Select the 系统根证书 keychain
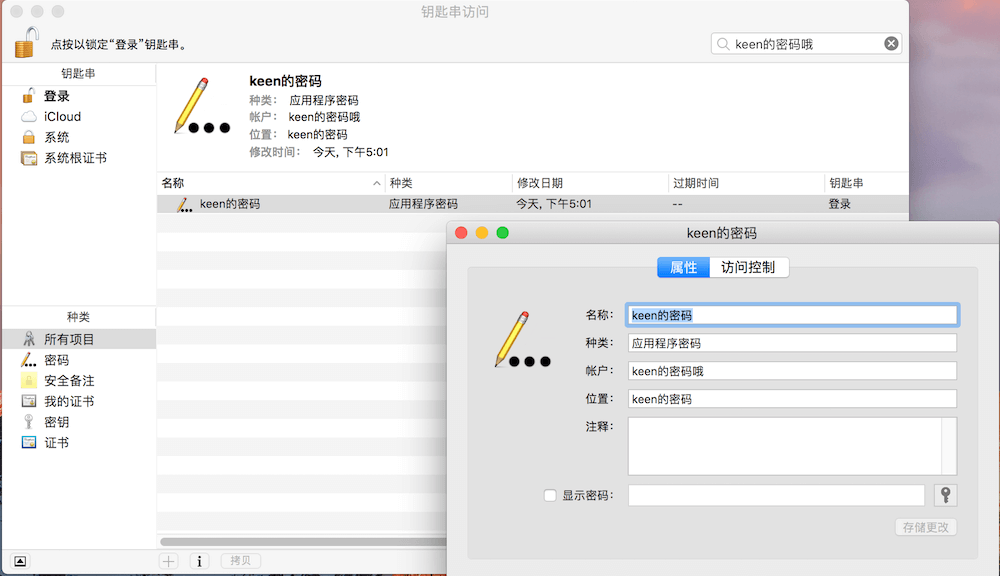The width and height of the screenshot is (1000, 576). tap(74, 158)
